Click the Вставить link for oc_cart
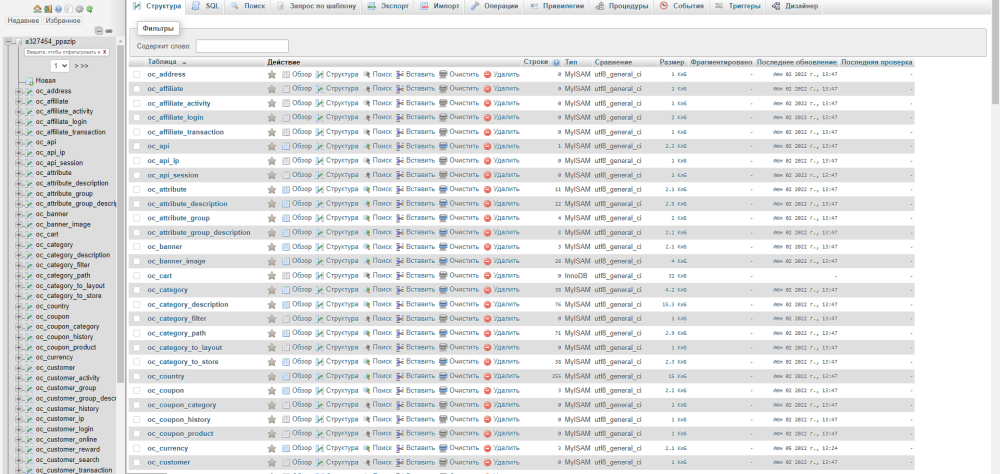 (x=420, y=275)
